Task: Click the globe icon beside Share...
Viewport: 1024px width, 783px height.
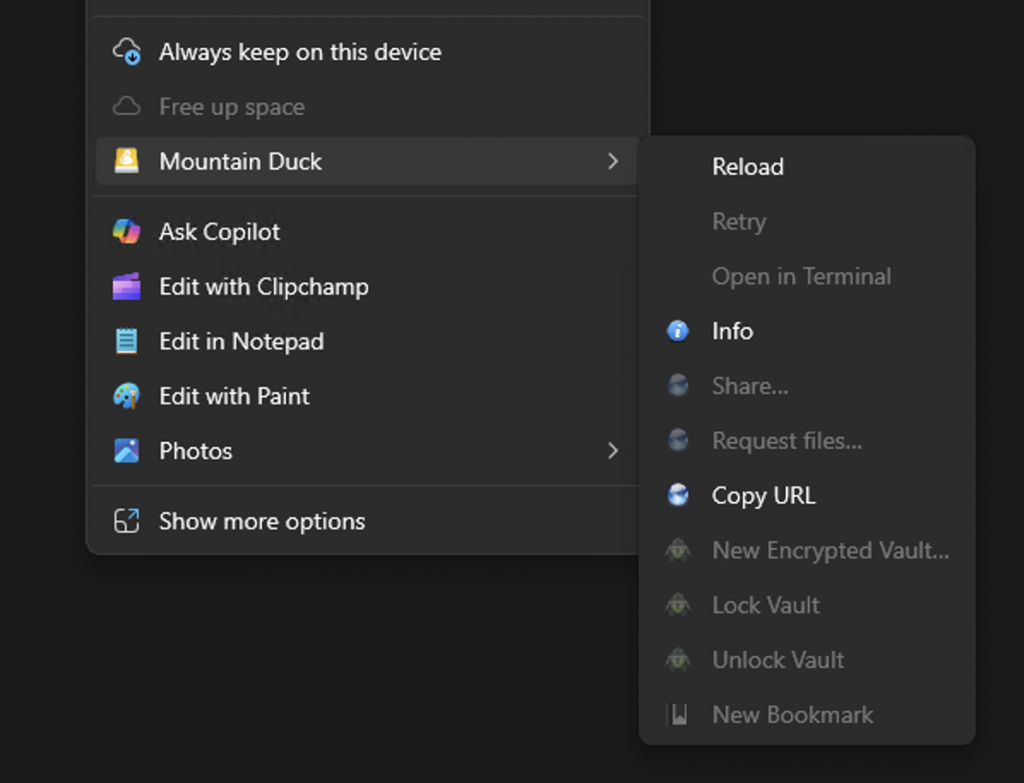Action: coord(678,385)
